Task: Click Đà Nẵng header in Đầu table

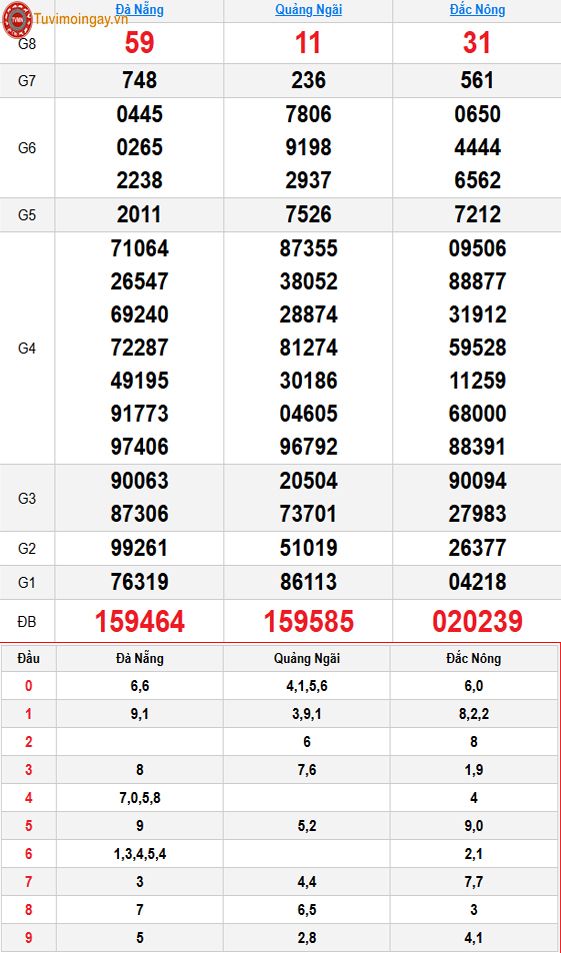Action: coord(139,658)
